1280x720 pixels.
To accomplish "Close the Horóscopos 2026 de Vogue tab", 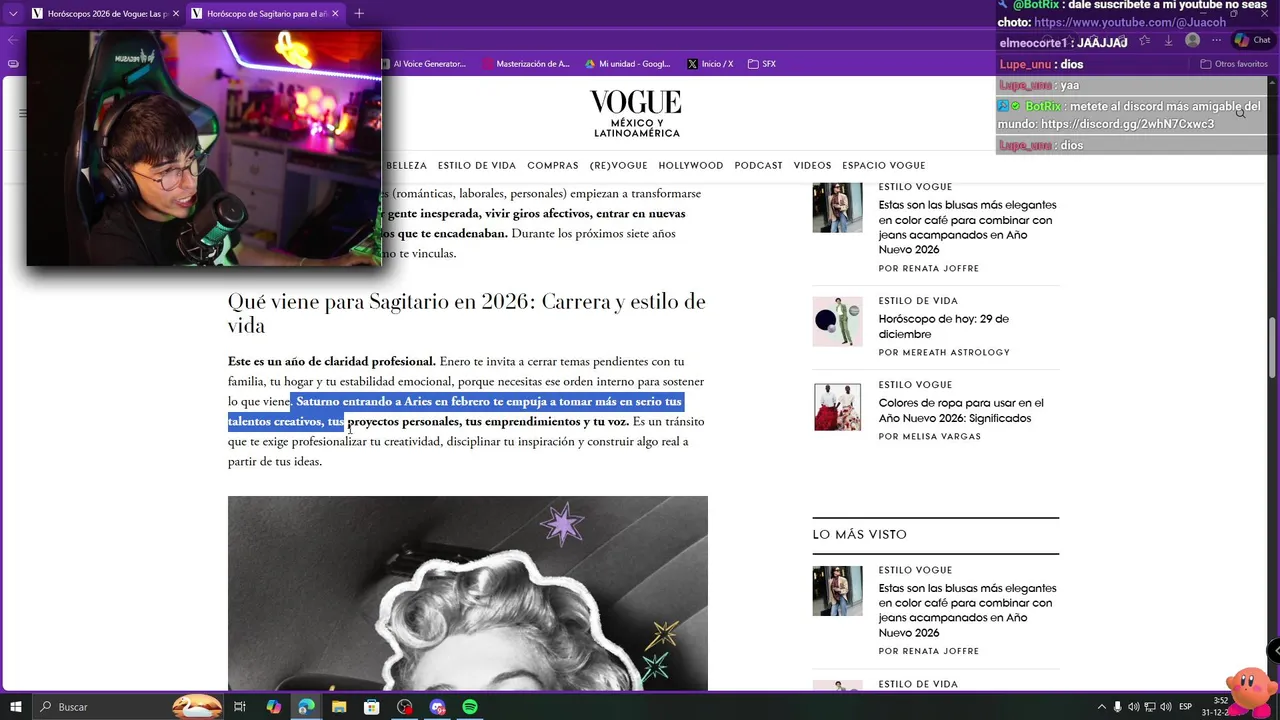I will click(x=175, y=13).
